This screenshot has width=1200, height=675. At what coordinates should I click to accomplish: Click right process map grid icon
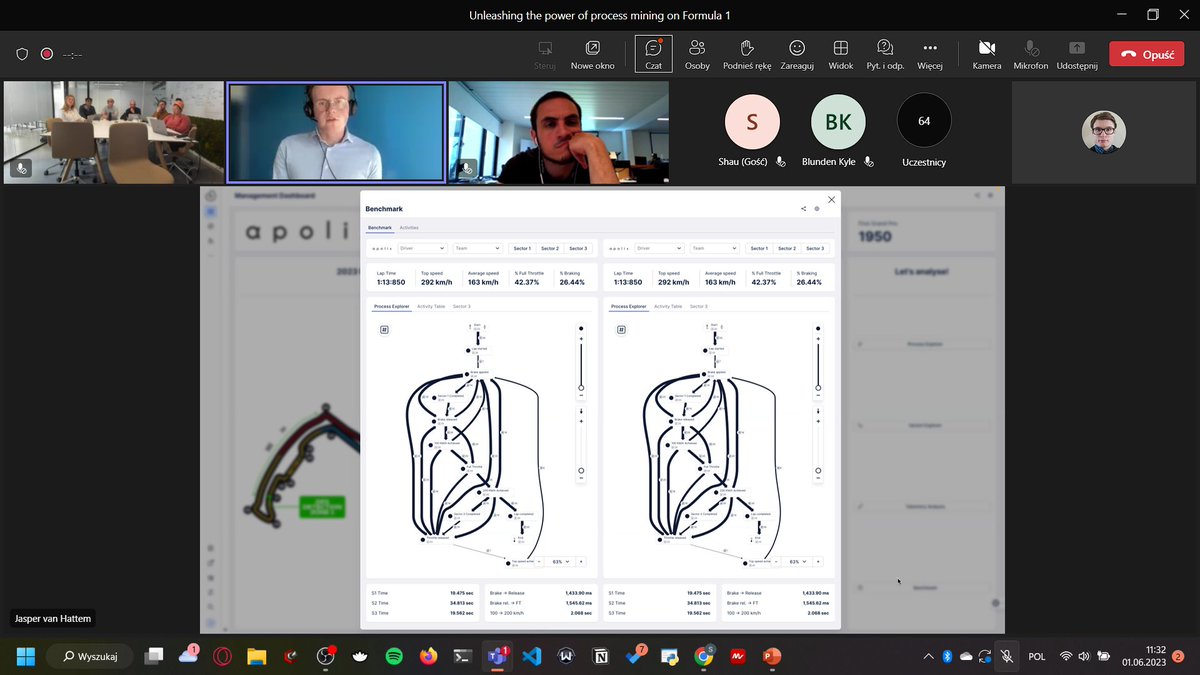point(620,329)
